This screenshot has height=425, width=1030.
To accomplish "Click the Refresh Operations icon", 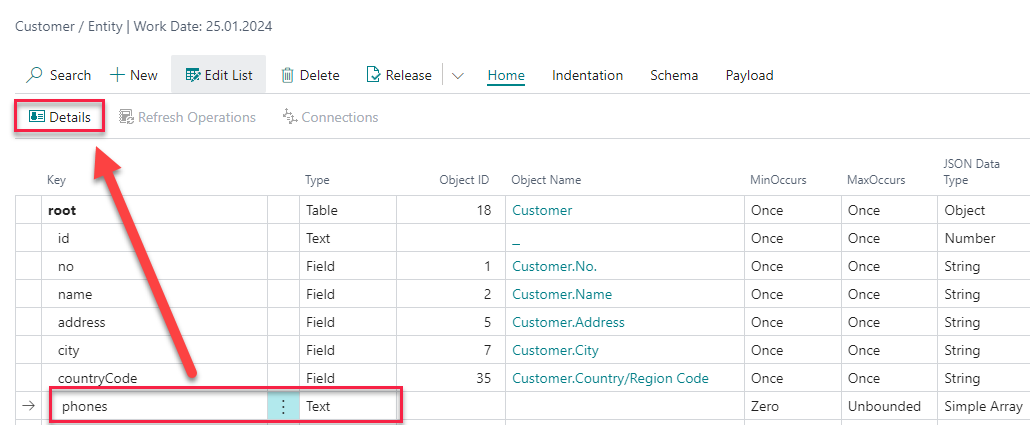I will pyautogui.click(x=127, y=117).
